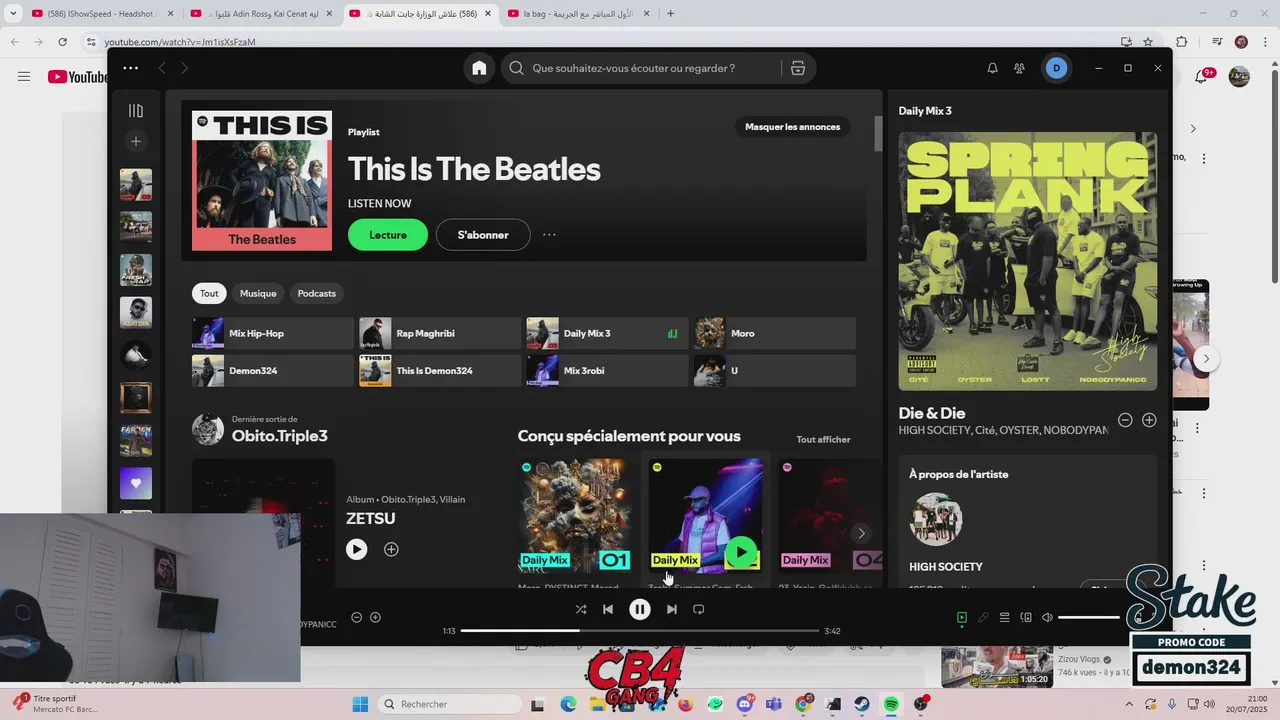The height and width of the screenshot is (720, 1280).
Task: Select the Musique filter chip
Action: [x=258, y=293]
